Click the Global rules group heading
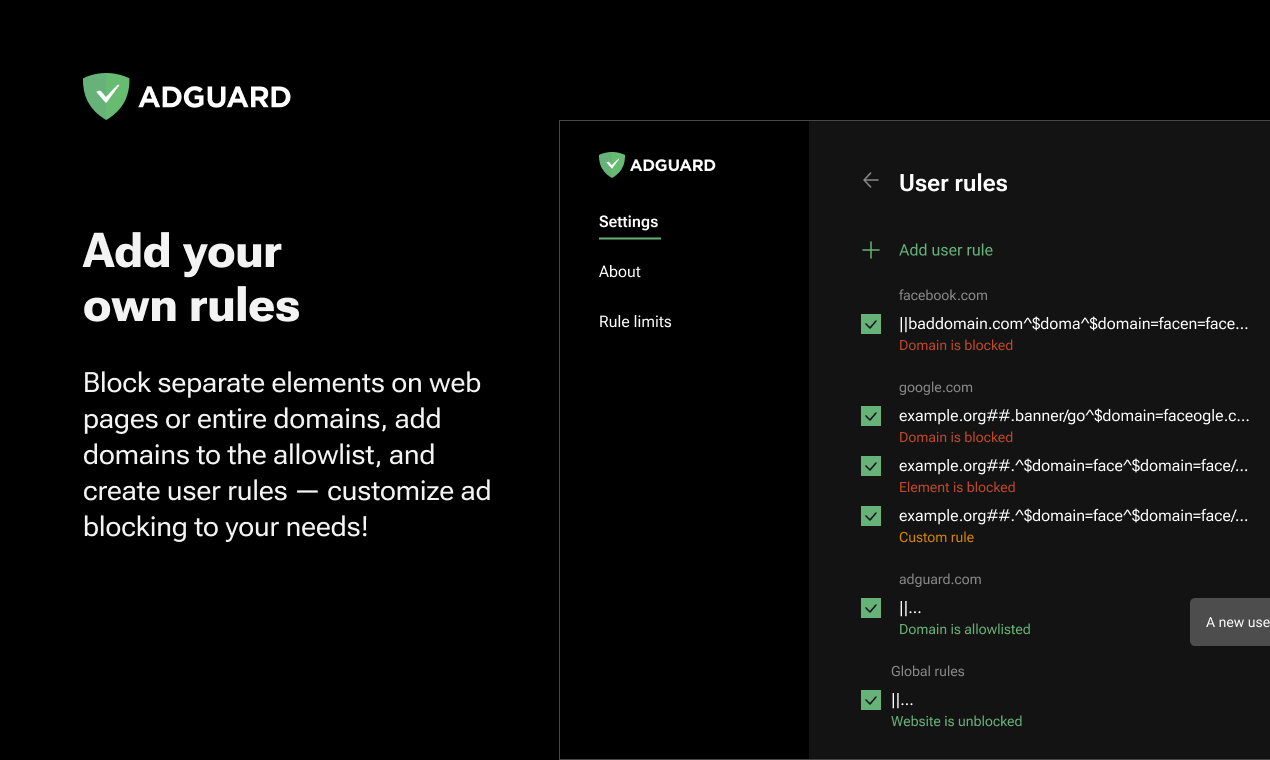1270x760 pixels. click(928, 671)
